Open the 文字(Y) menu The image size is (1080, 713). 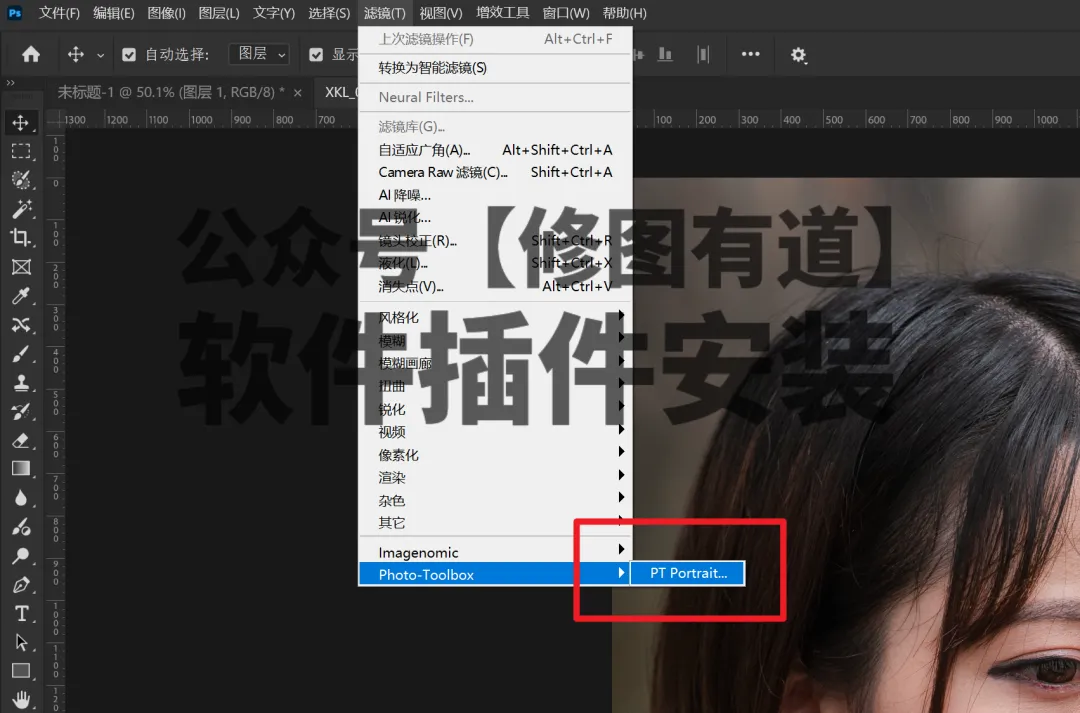273,13
